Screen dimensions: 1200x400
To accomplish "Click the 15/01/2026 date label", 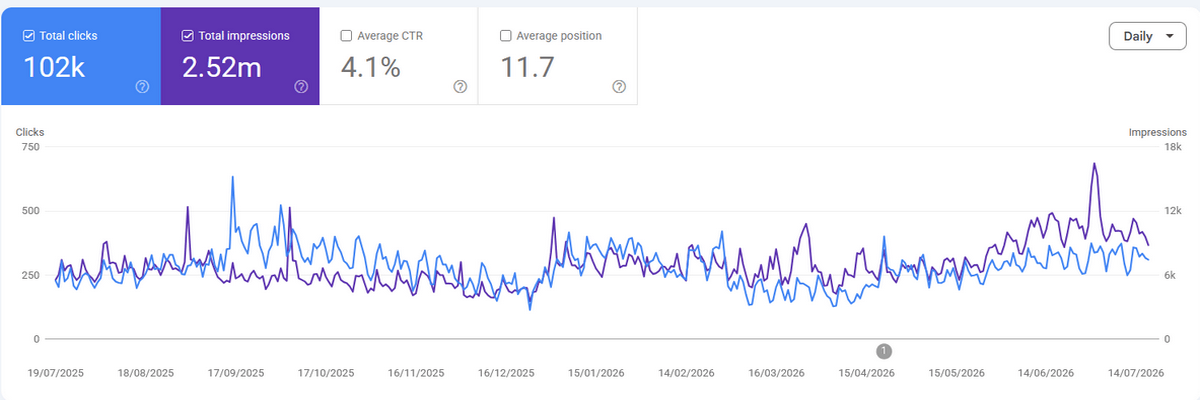I will (x=597, y=372).
